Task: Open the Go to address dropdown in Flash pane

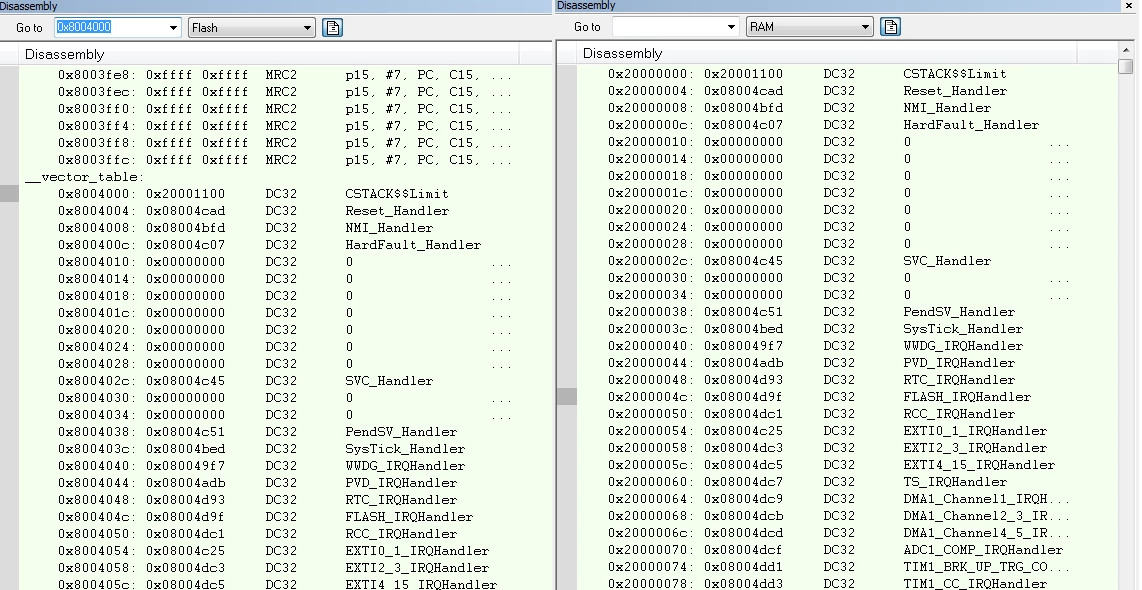Action: coord(173,28)
